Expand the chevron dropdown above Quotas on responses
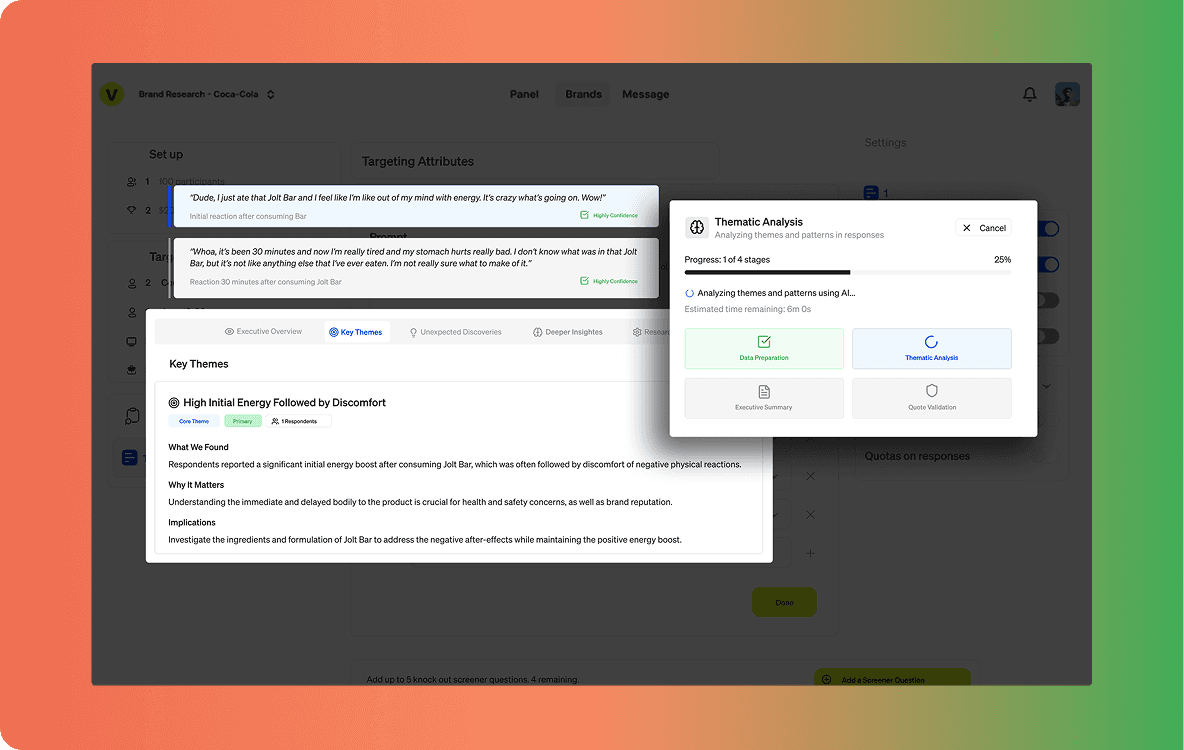 (1046, 387)
